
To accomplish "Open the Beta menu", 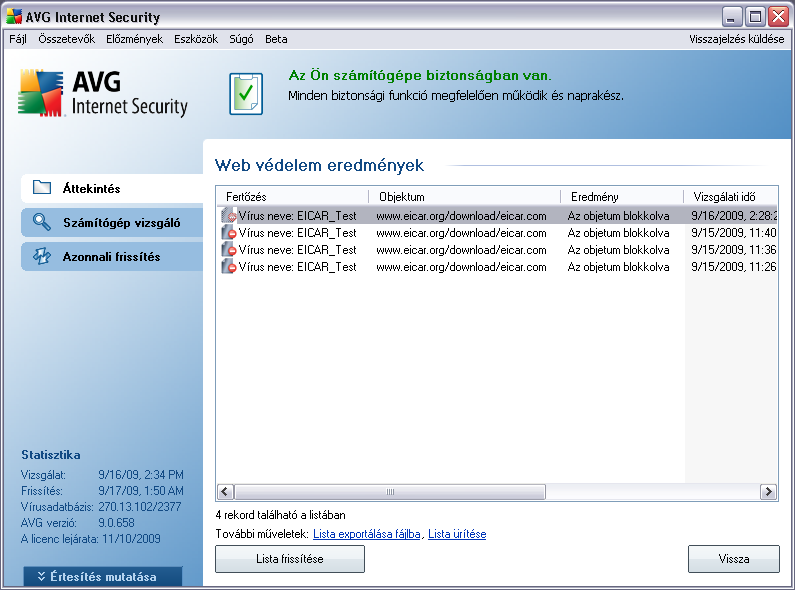I will [x=276, y=39].
